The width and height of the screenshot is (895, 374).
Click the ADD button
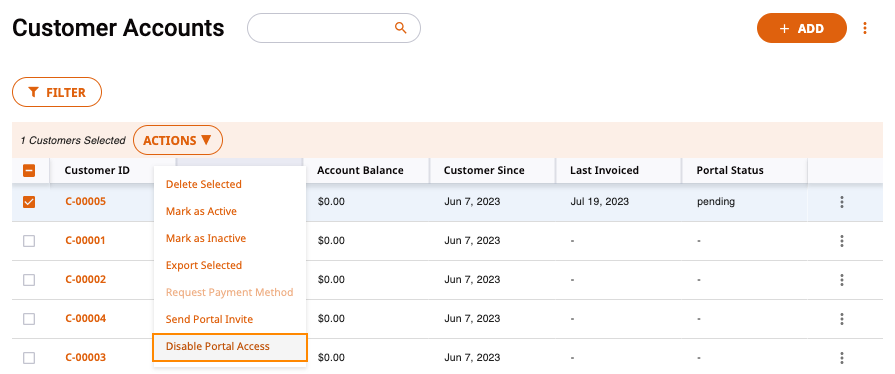click(x=801, y=28)
